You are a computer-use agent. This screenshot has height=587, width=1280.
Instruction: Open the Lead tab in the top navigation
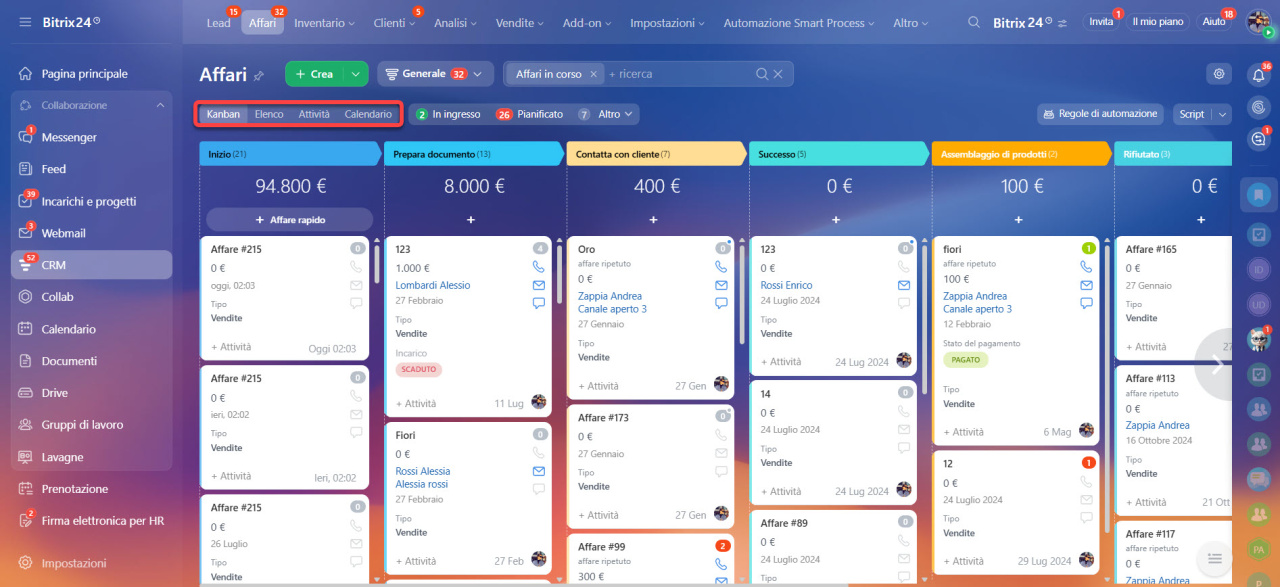click(x=218, y=22)
